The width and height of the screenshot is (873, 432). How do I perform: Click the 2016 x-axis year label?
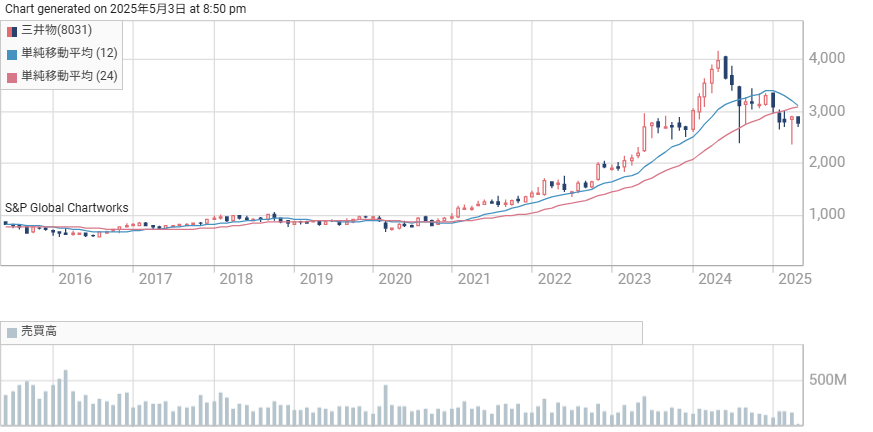pyautogui.click(x=75, y=278)
